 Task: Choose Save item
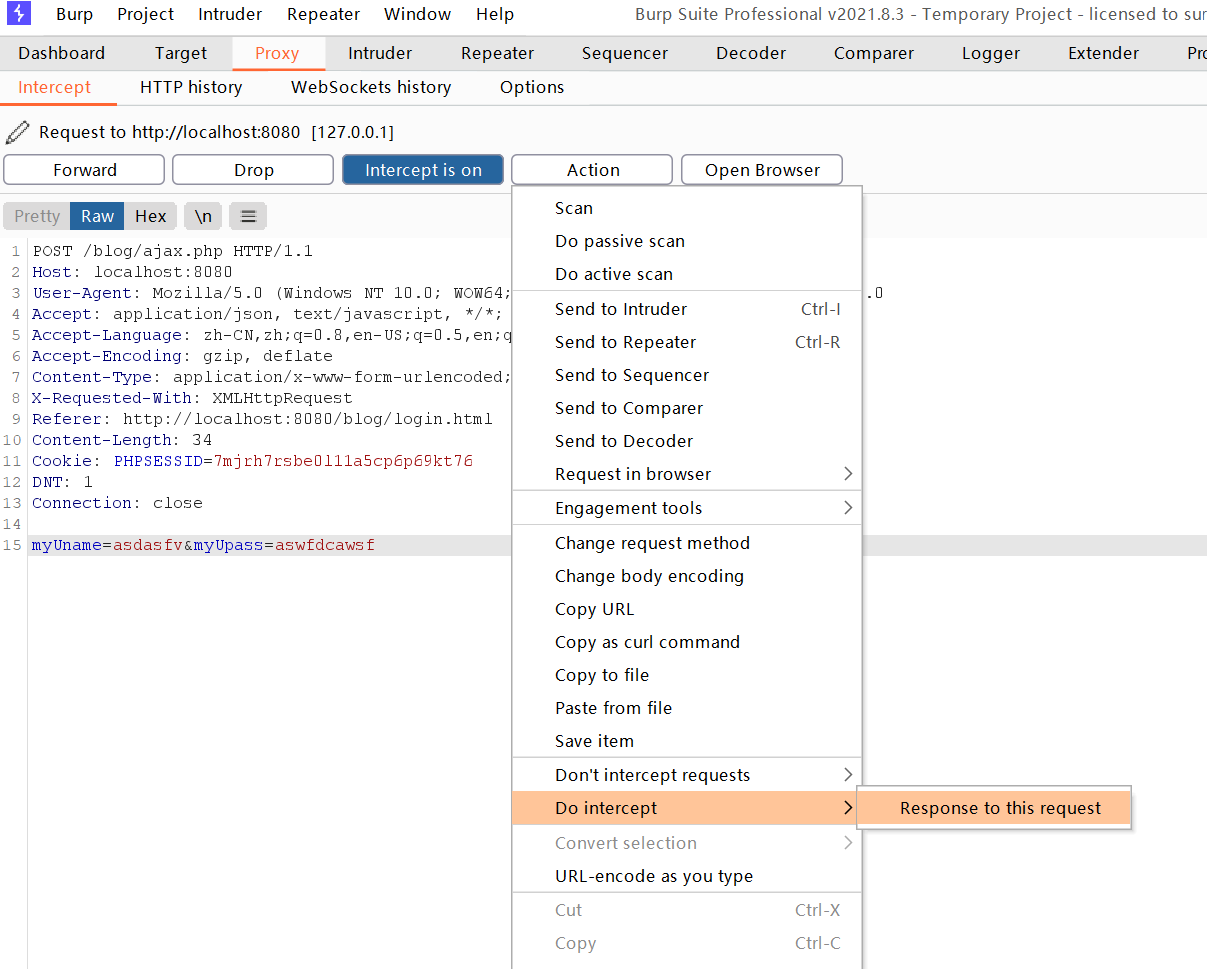click(x=687, y=741)
